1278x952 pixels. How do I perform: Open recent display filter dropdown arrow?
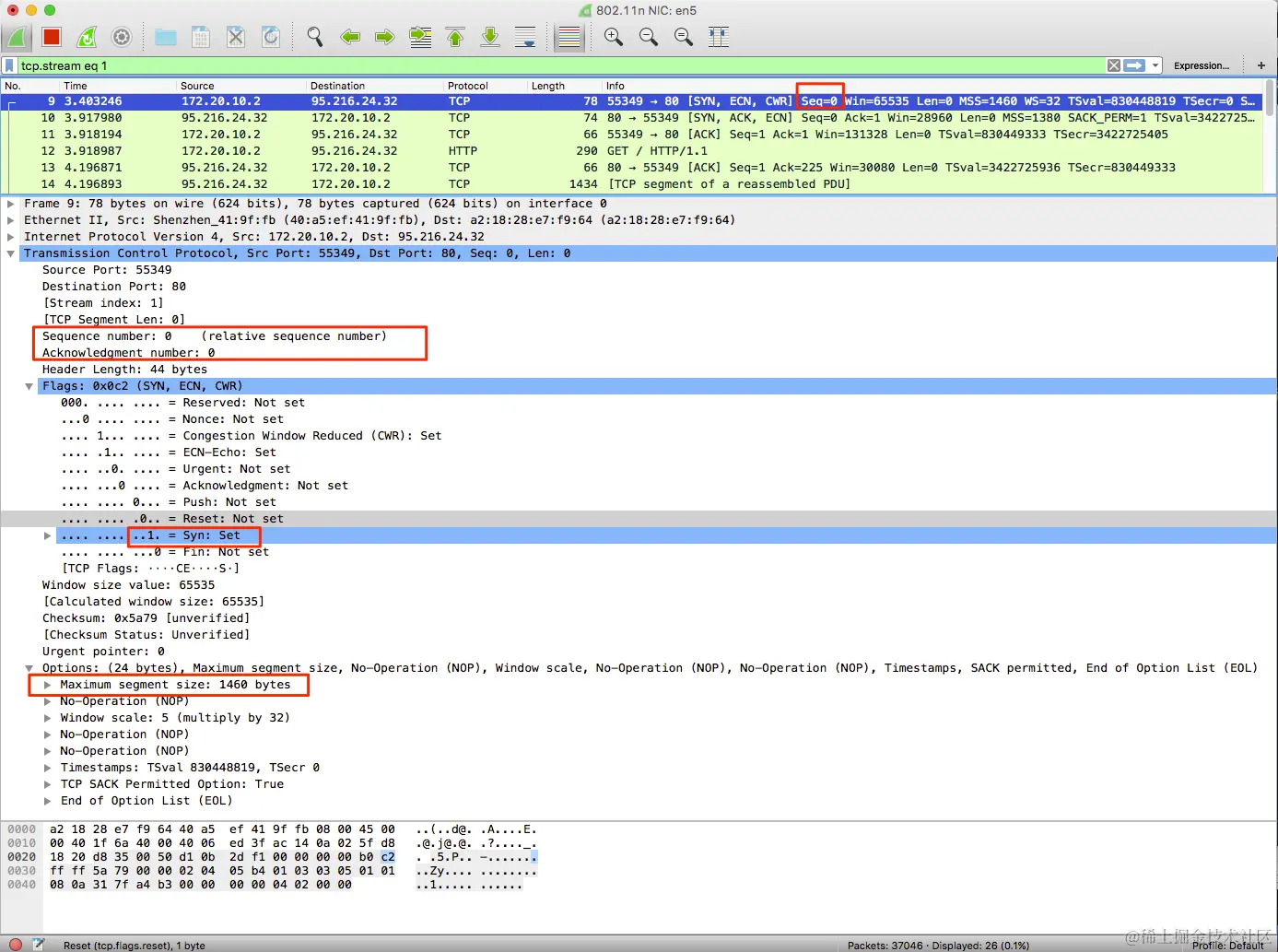(1155, 65)
